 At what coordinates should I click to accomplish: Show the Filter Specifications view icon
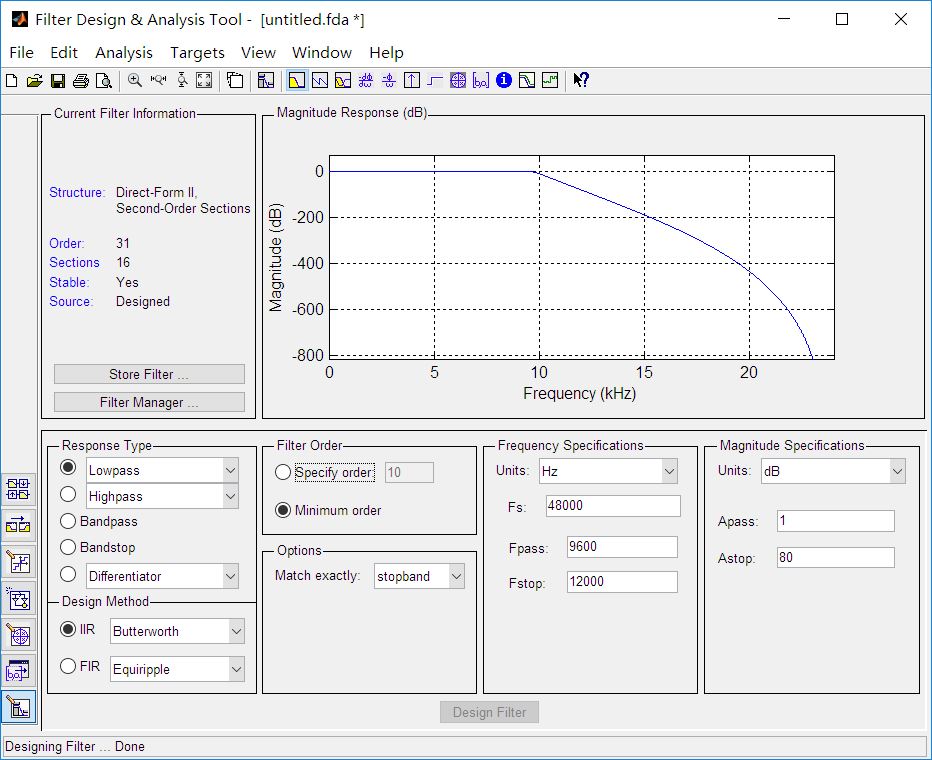pos(266,80)
